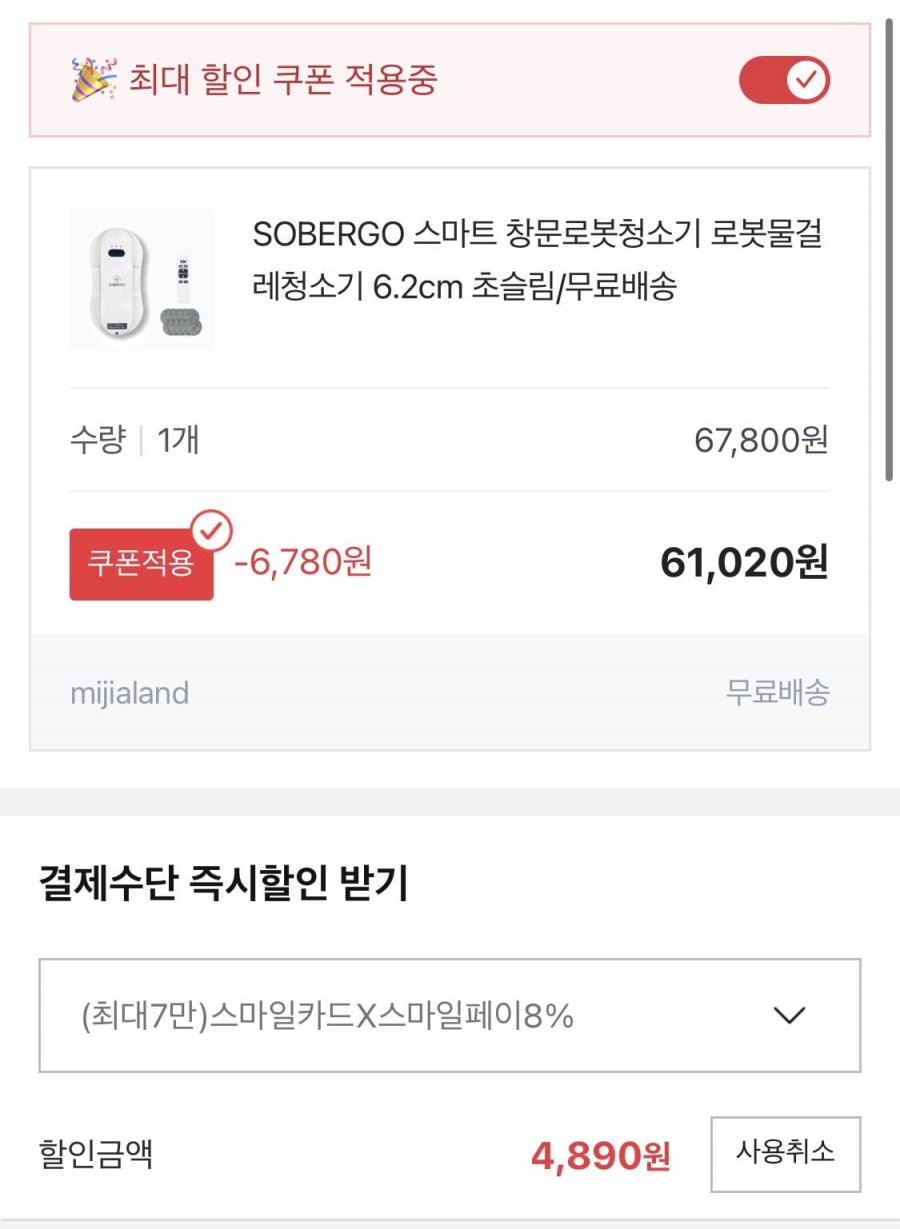Click the 4,890원 payment discount amount
The width and height of the screenshot is (900, 1229).
(600, 1156)
